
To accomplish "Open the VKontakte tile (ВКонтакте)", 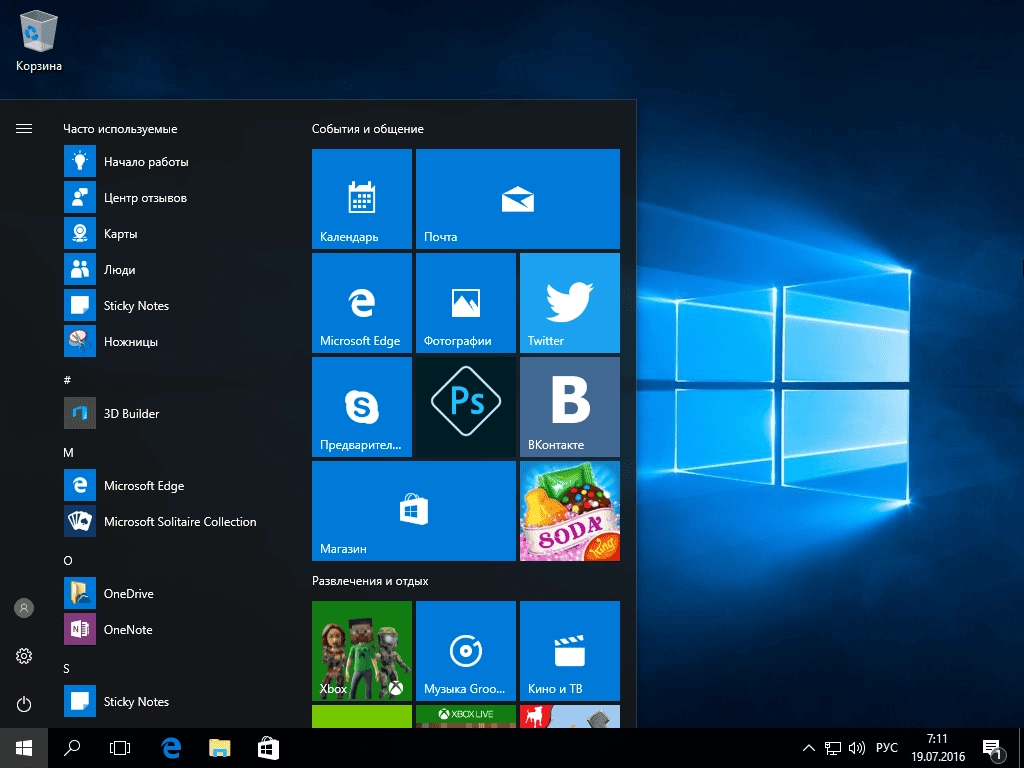I will coord(569,407).
